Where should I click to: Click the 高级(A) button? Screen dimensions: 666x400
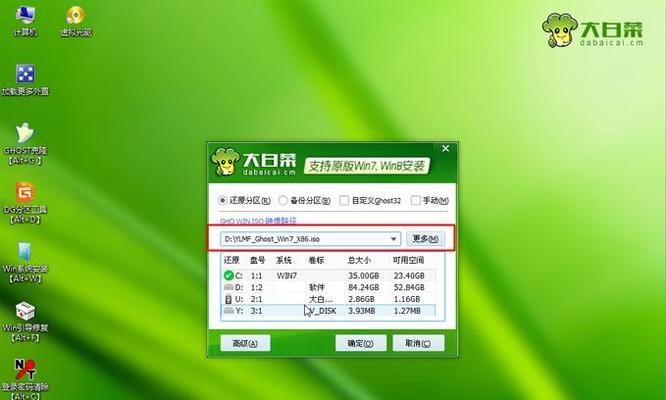click(x=245, y=343)
